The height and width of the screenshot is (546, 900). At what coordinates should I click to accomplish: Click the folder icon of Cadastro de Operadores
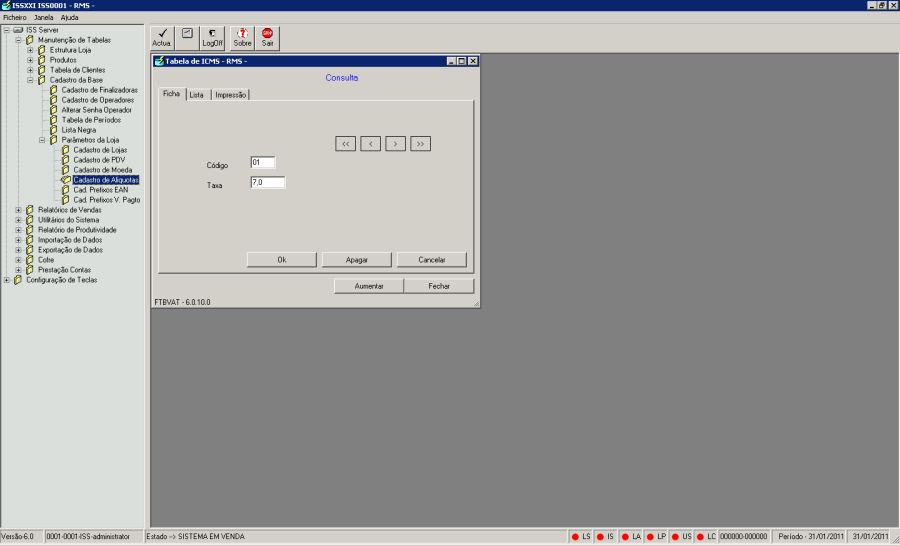[53, 100]
